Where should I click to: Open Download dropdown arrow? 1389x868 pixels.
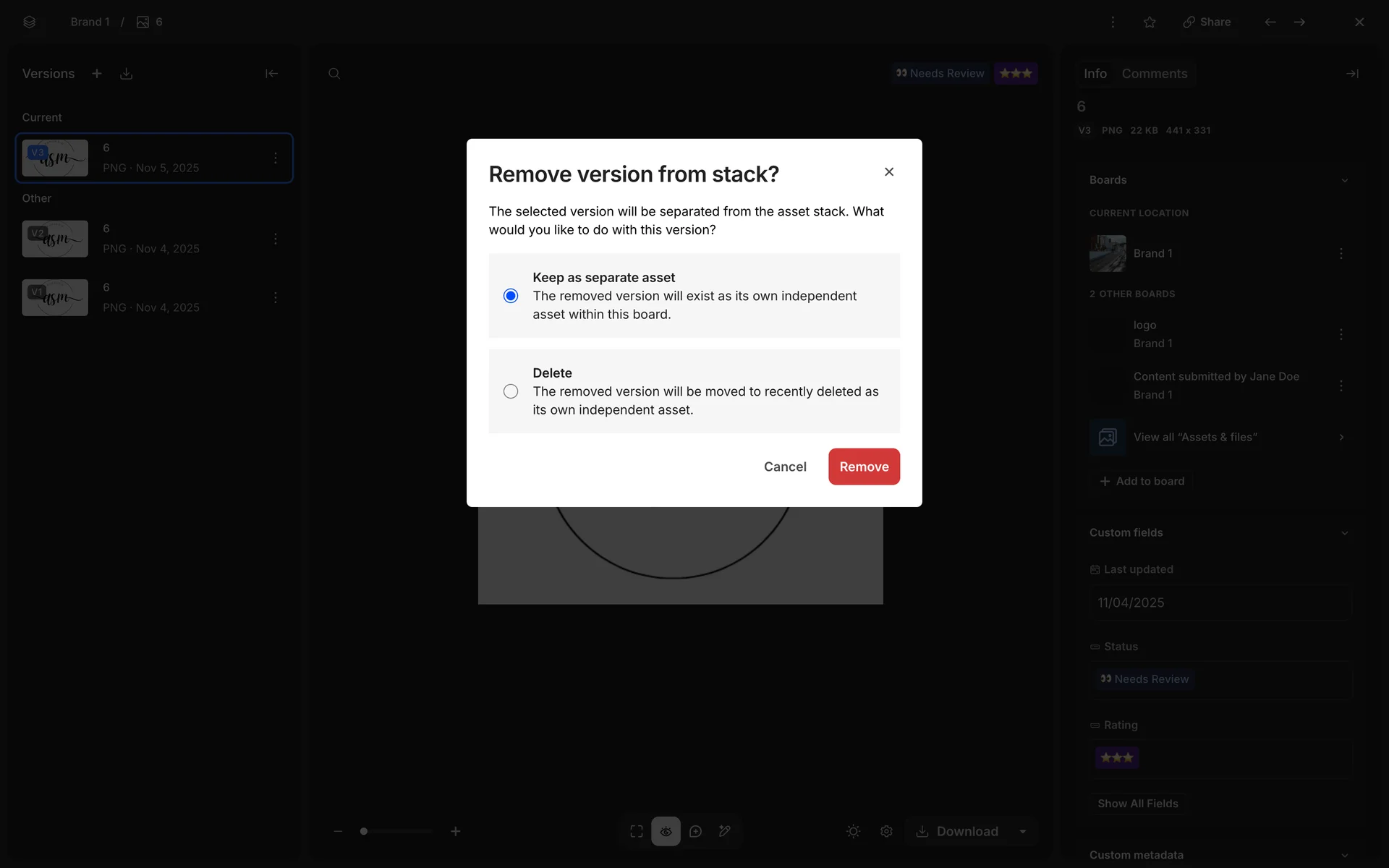tap(1023, 831)
